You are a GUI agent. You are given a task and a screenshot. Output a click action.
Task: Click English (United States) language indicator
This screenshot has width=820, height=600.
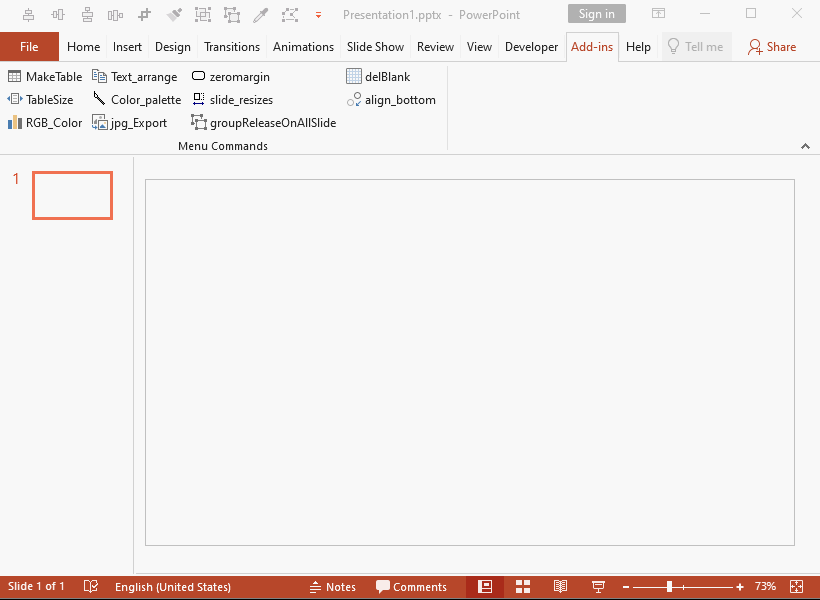pos(173,587)
